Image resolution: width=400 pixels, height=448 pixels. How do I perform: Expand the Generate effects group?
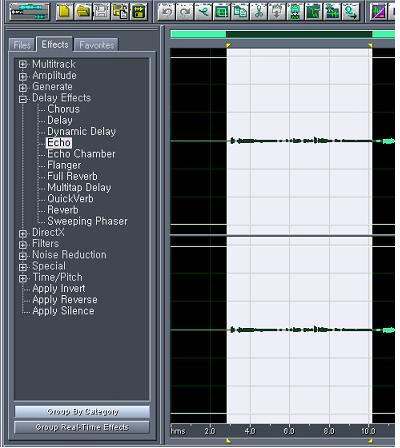[x=23, y=87]
